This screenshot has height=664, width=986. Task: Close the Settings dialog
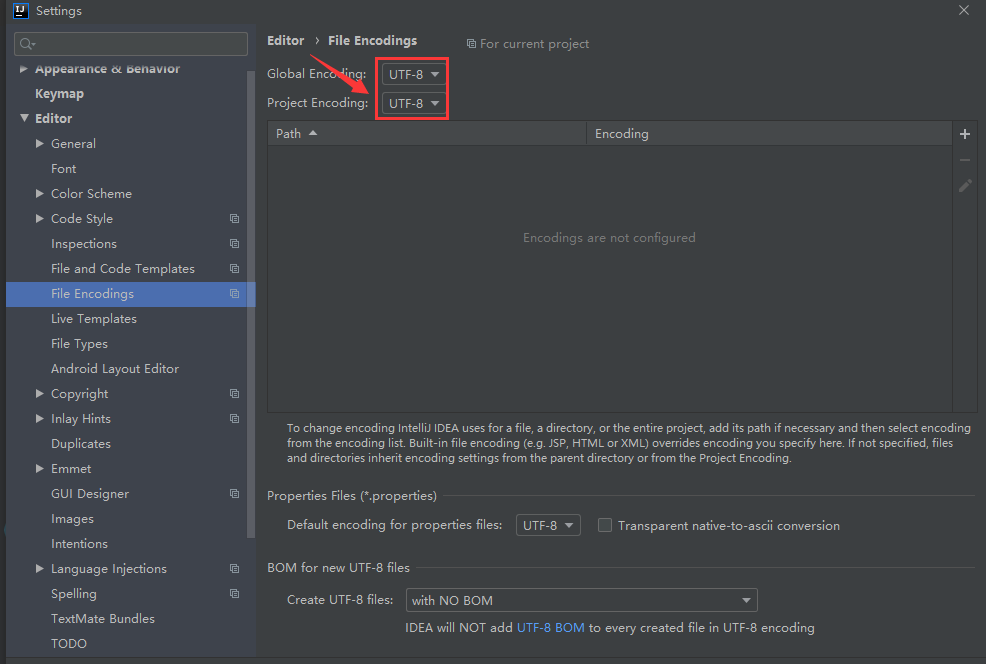[963, 10]
